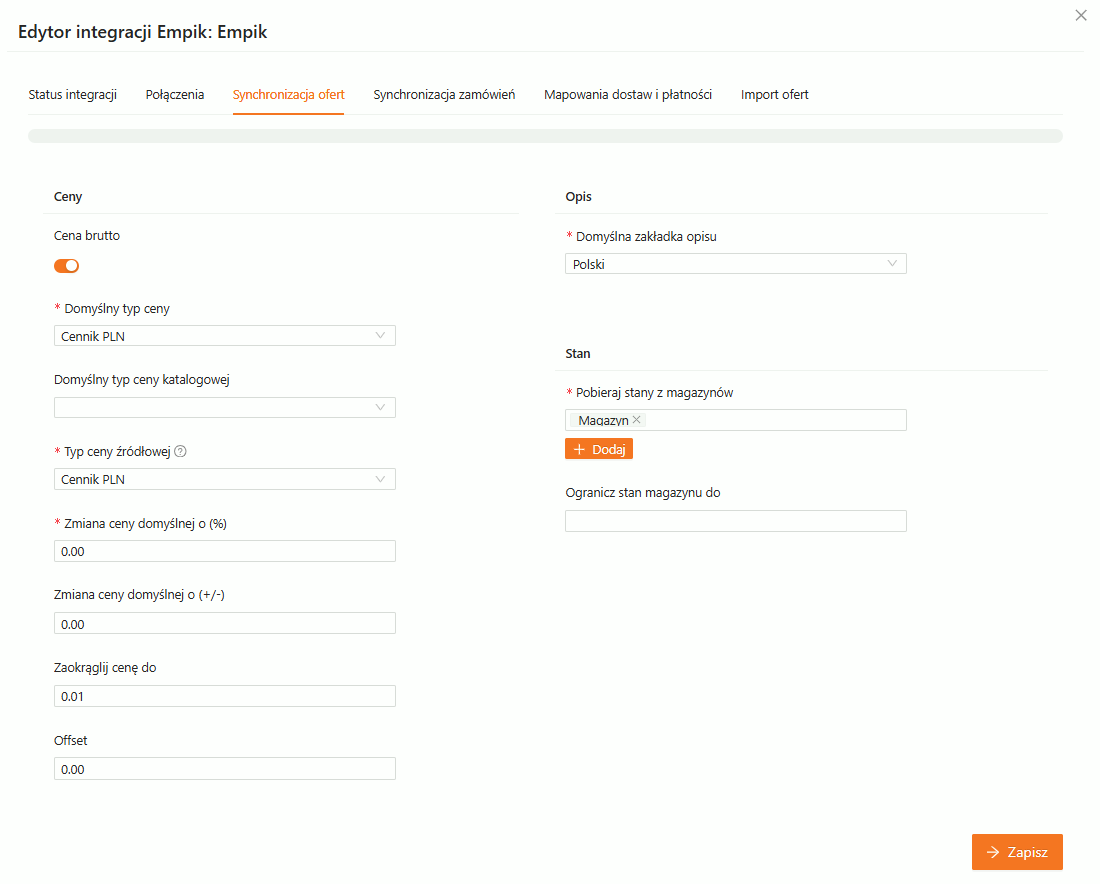Select the Ogranicz stan magazynu do field
1100x884 pixels.
tap(735, 521)
